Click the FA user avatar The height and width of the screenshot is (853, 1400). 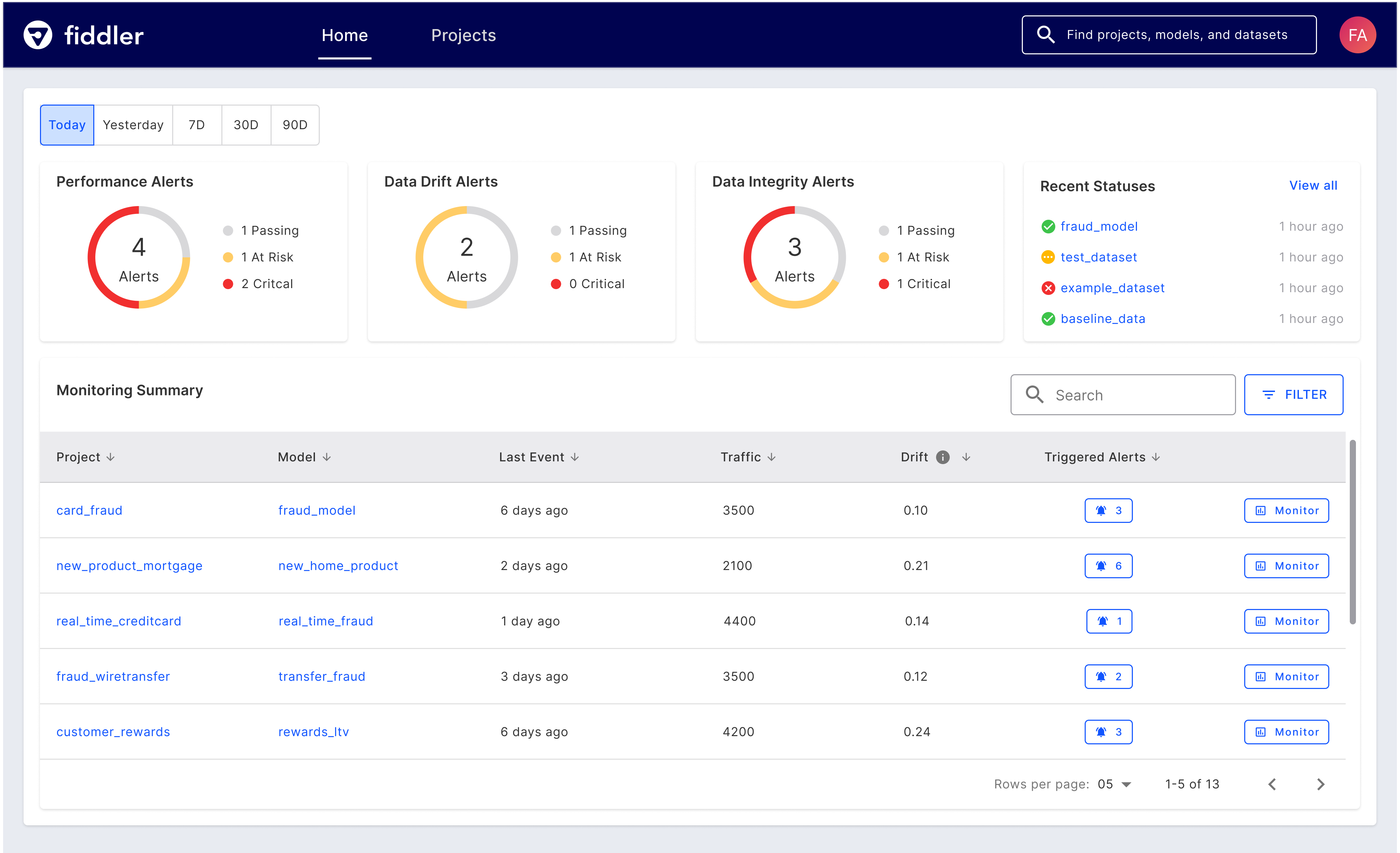tap(1357, 35)
